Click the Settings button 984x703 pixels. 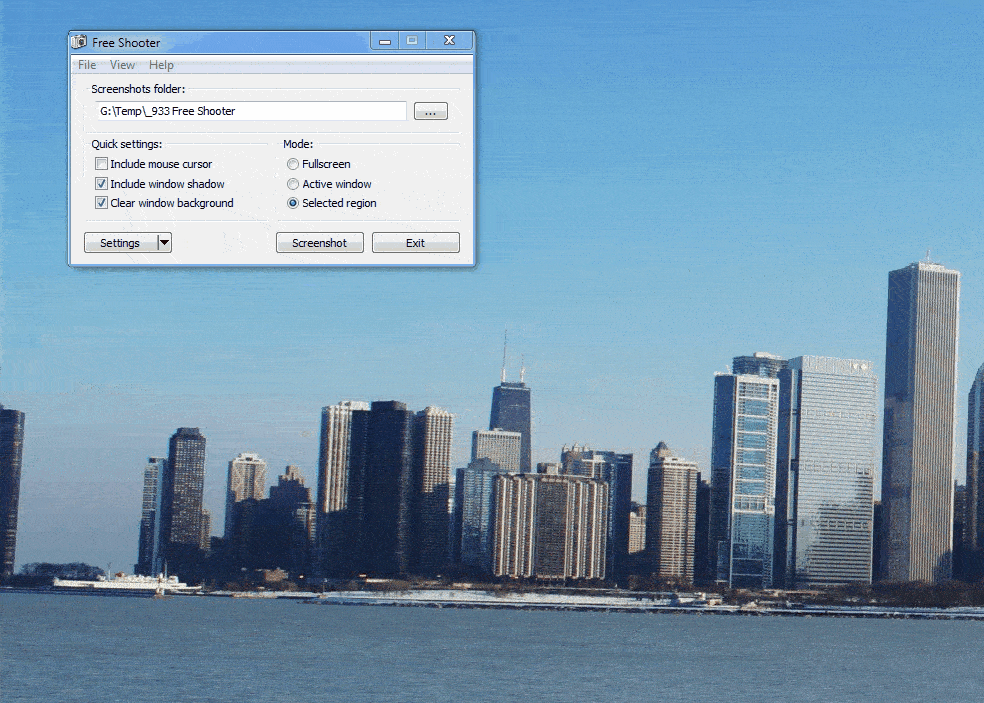(x=120, y=243)
